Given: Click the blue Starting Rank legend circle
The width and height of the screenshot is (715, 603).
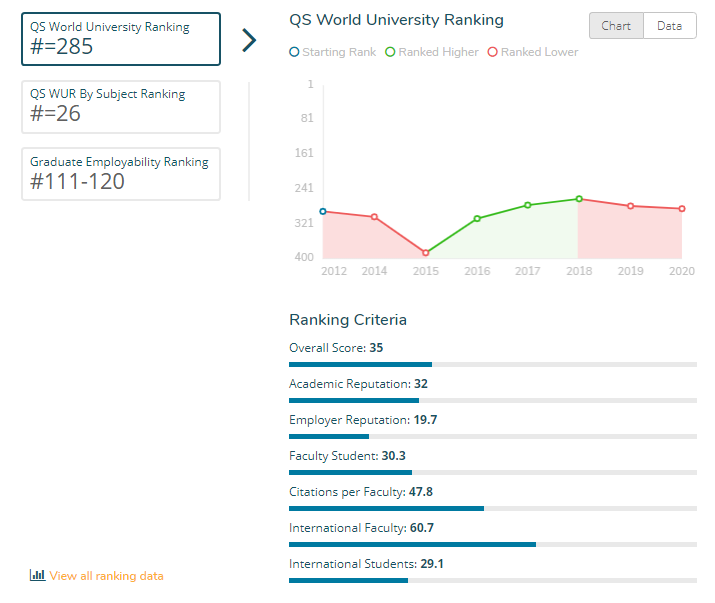Looking at the screenshot, I should (294, 52).
